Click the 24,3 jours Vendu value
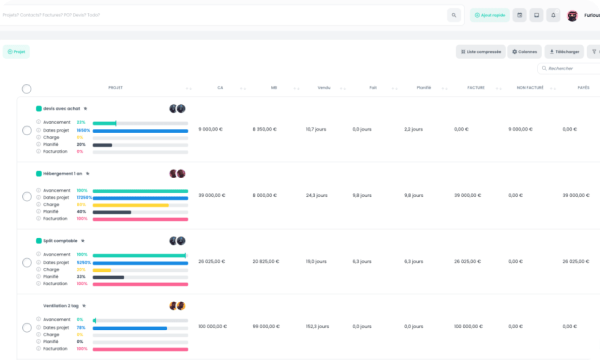Screen dimensions: 600x360 [x=316, y=195]
